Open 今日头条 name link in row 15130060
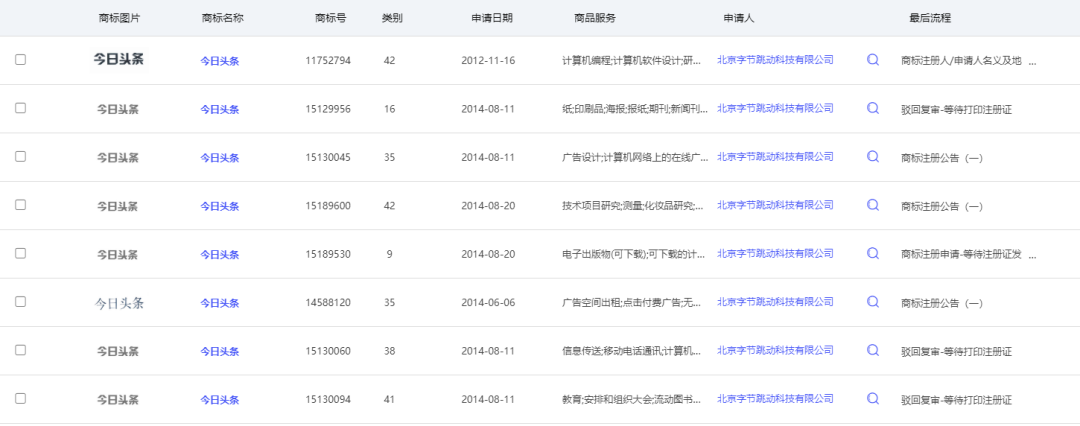This screenshot has height=426, width=1080. [220, 352]
